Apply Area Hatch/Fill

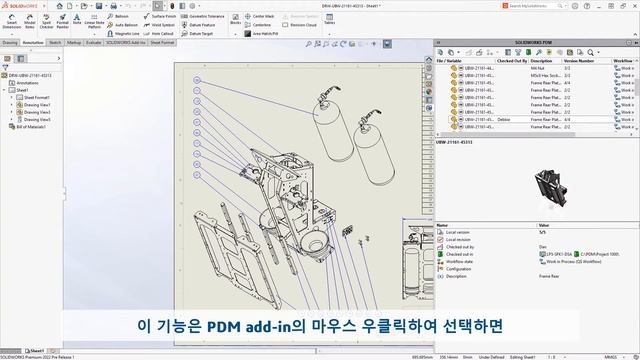pyautogui.click(x=261, y=33)
